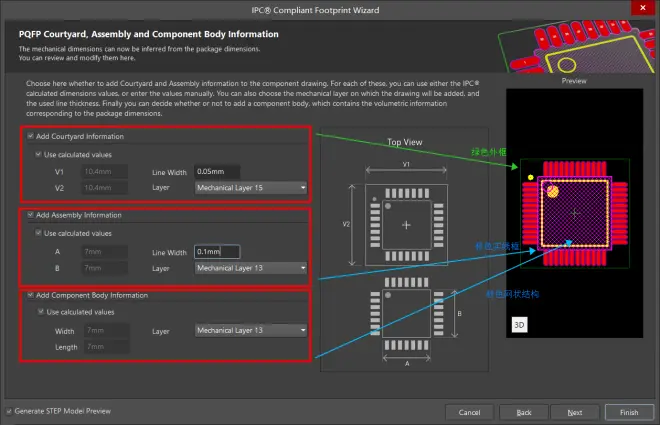
Task: Open Courtyard layer dropdown Mechanical Layer 15
Action: (250, 188)
